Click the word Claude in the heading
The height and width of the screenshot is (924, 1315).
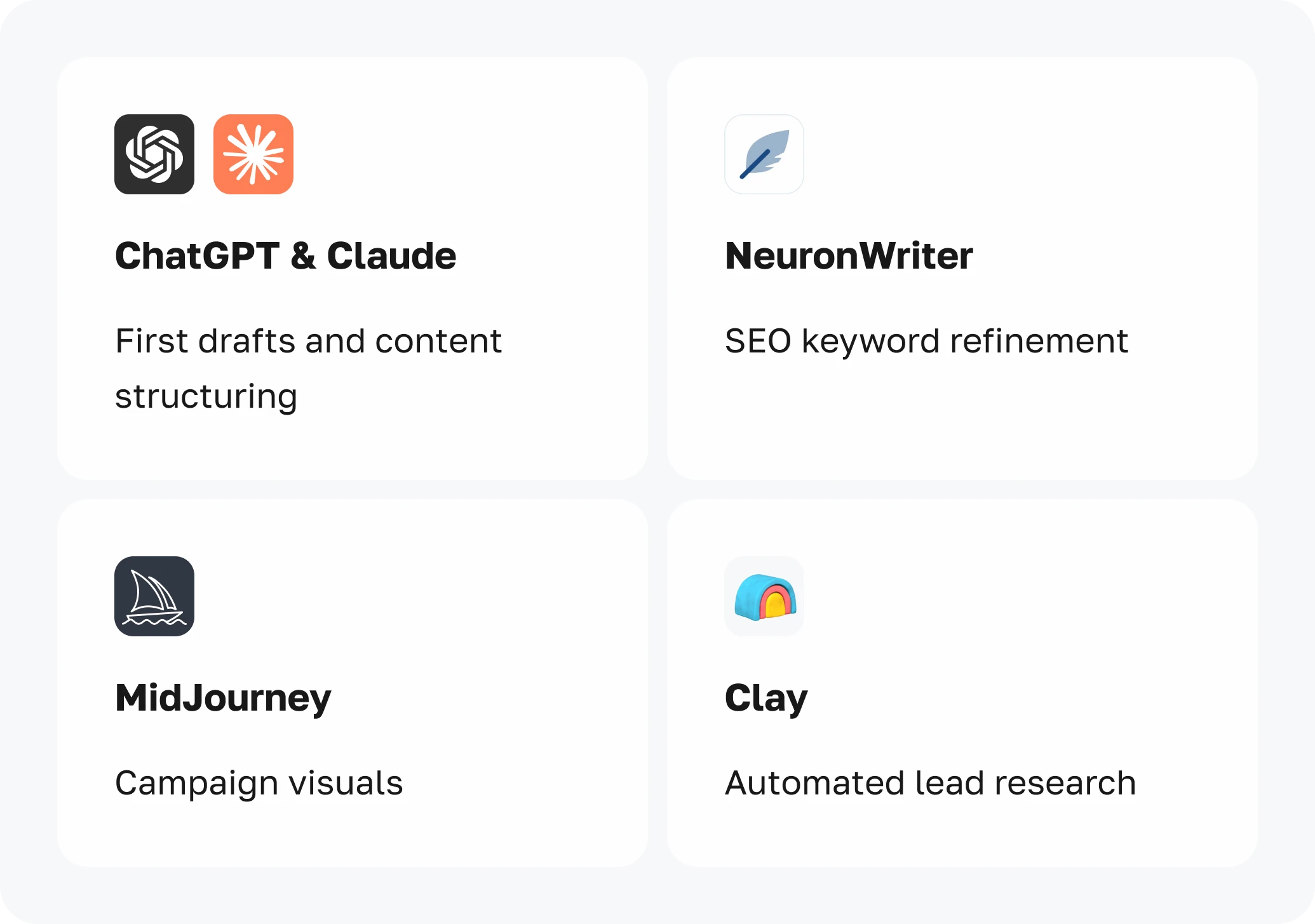(391, 256)
